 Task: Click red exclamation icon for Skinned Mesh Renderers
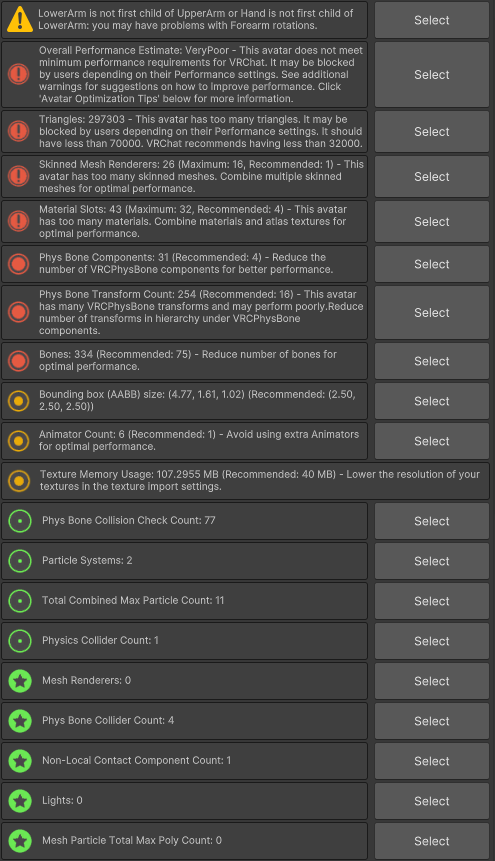coord(19,176)
